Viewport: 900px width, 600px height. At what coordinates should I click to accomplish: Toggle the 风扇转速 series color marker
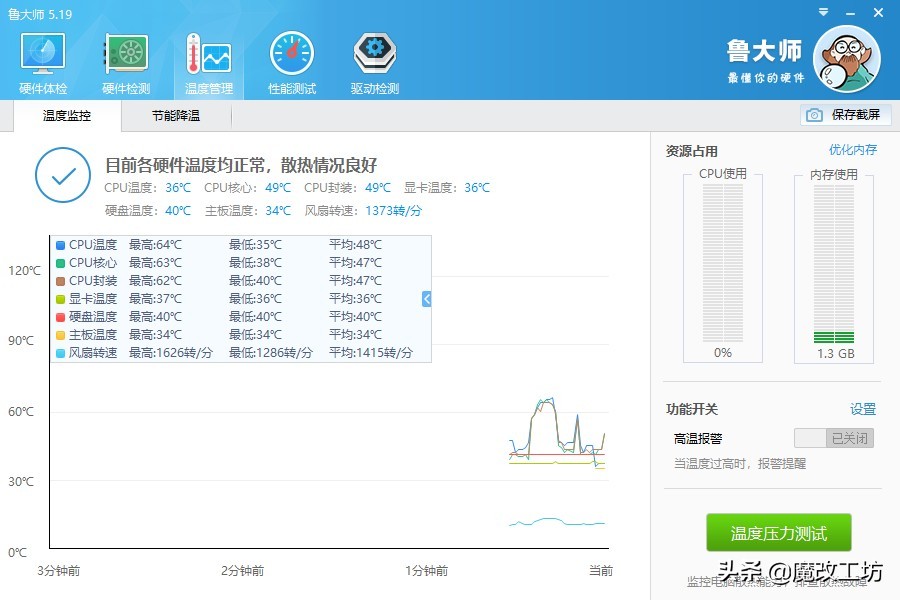tap(60, 352)
